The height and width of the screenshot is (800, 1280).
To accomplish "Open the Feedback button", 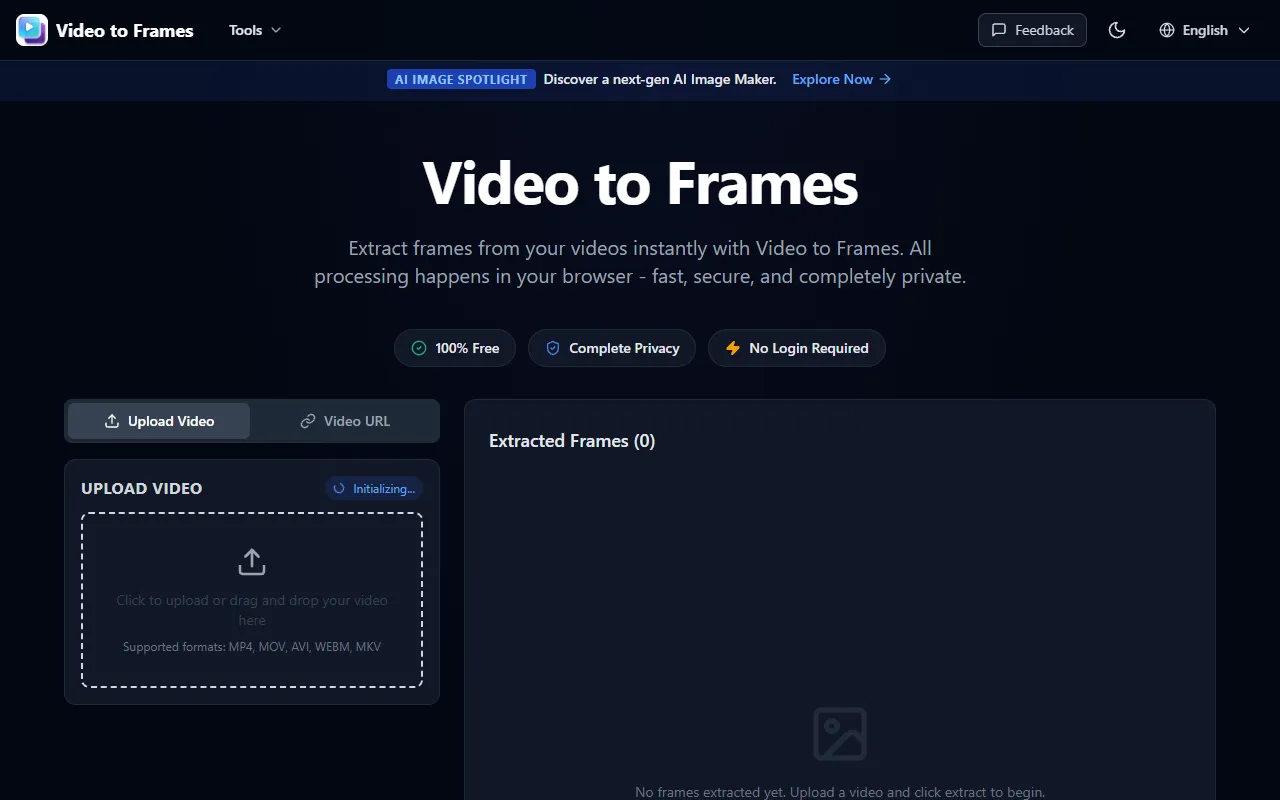I will tap(1032, 30).
